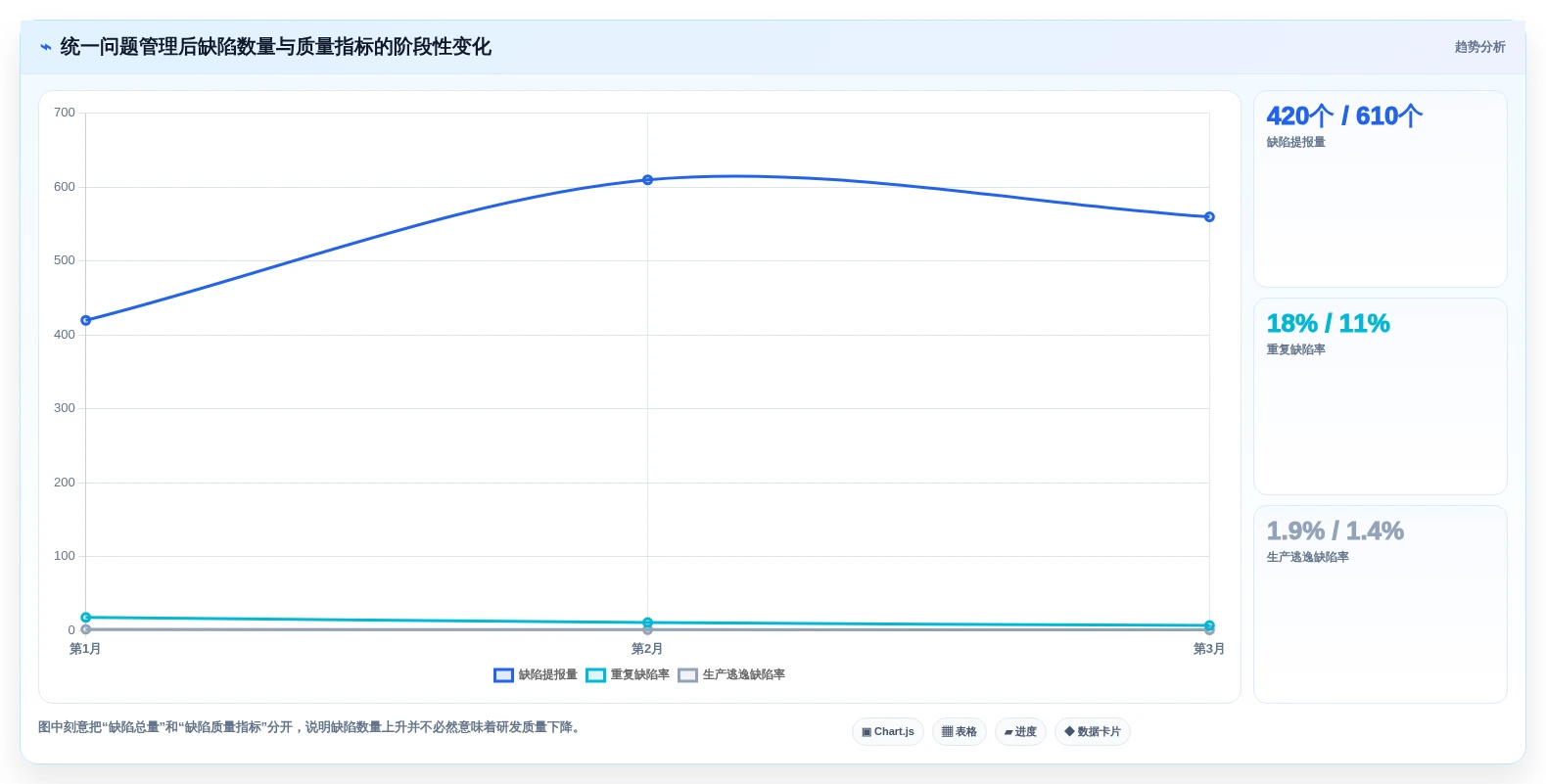Viewport: 1546px width, 784px height.
Task: Click the 数据卡片 tag chip
Action: [1093, 732]
